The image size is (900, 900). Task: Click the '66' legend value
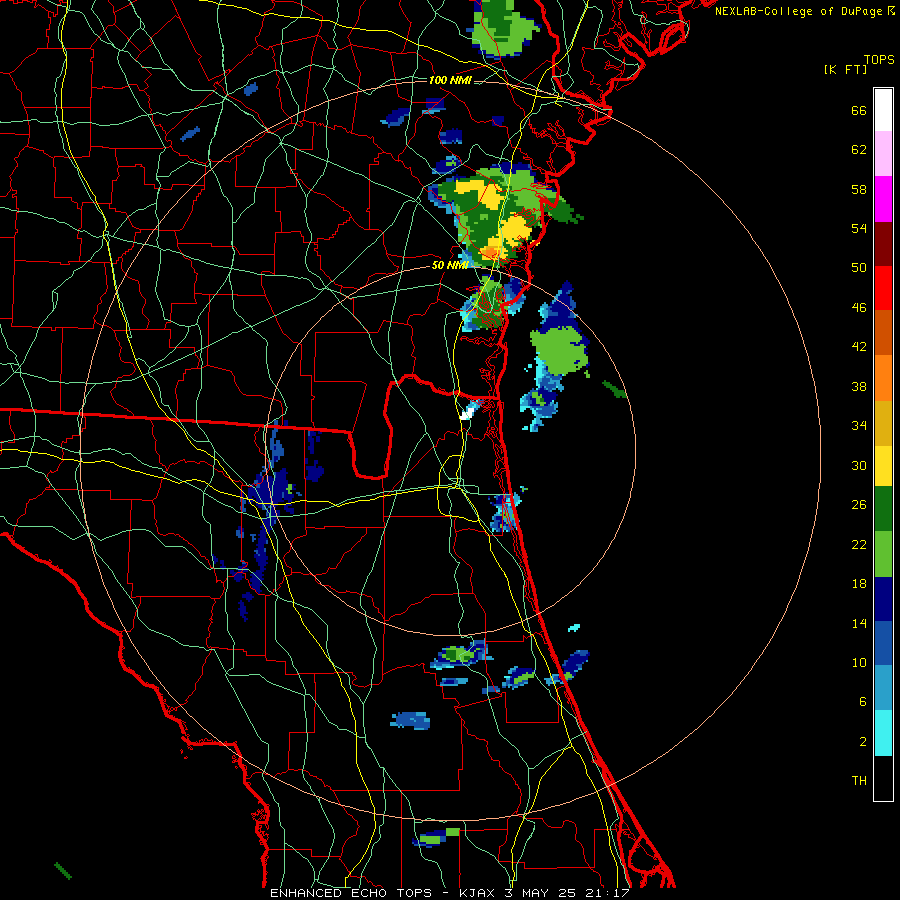point(859,110)
